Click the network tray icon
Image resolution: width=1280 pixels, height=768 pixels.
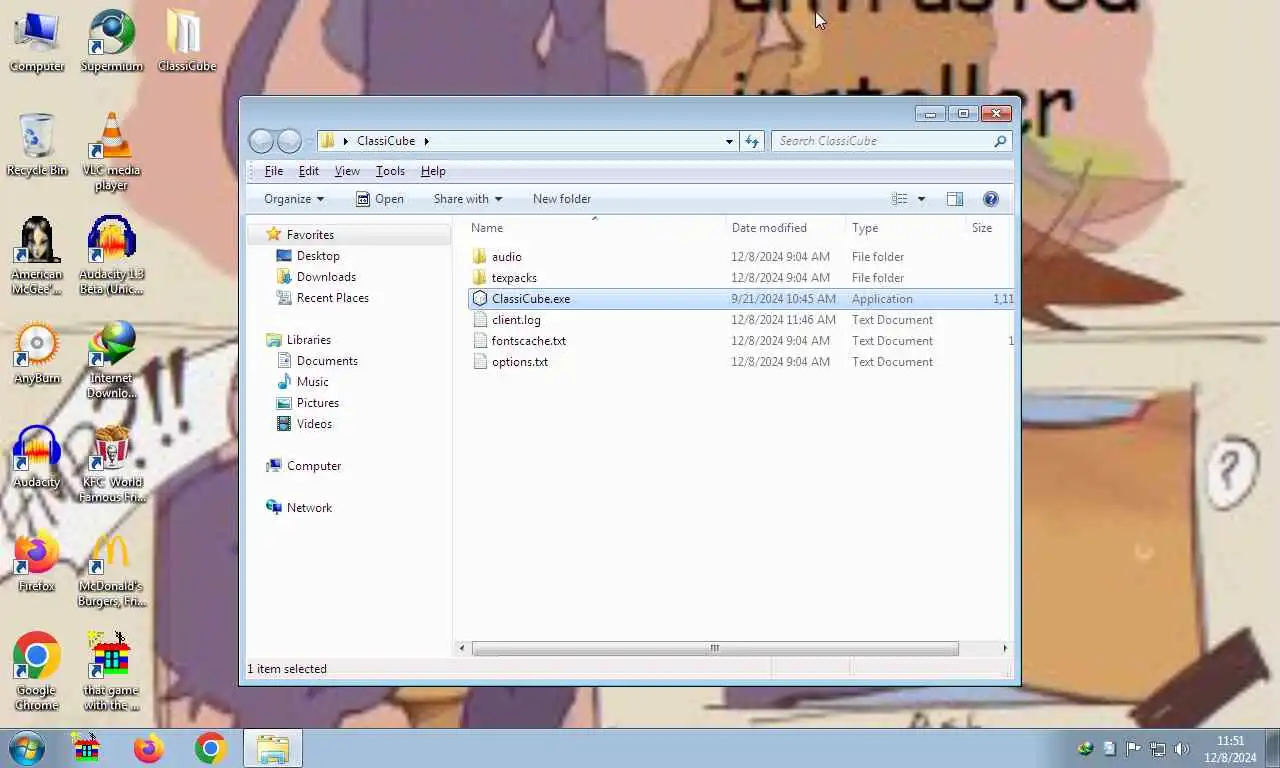(x=1157, y=748)
